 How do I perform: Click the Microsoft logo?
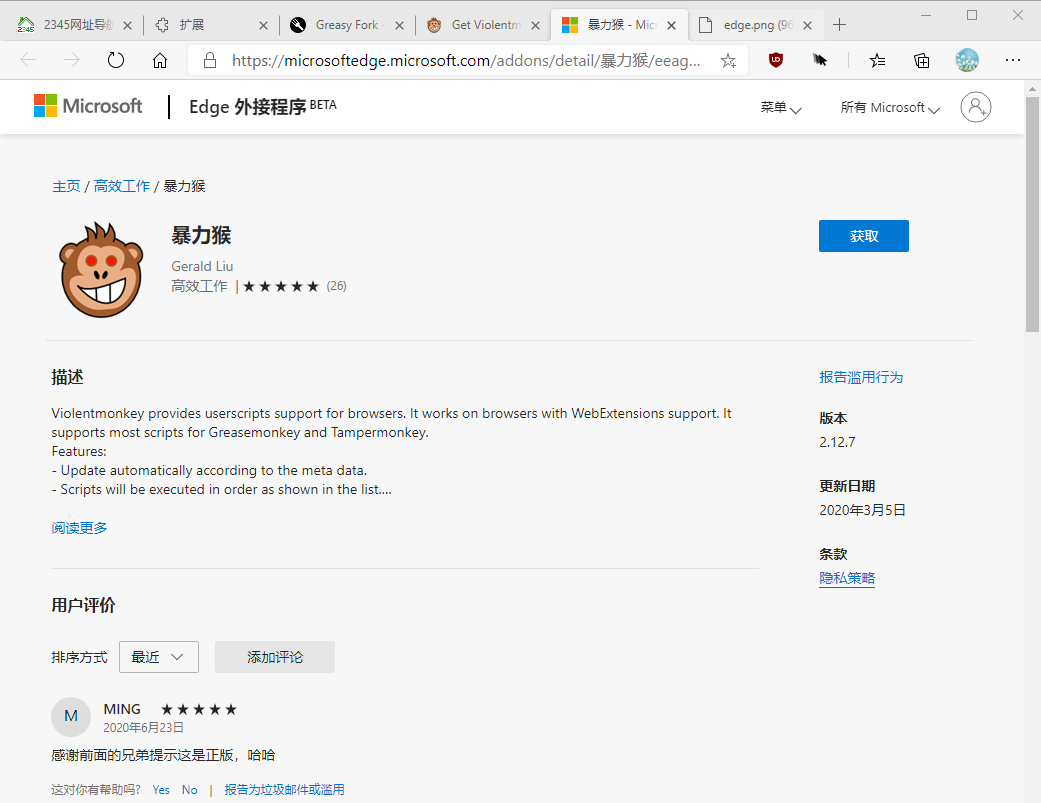(88, 106)
